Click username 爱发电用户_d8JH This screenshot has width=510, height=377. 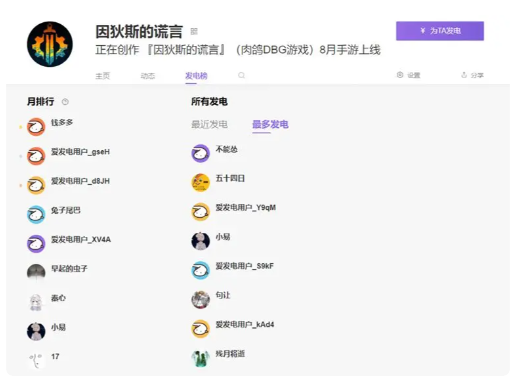pyautogui.click(x=80, y=181)
